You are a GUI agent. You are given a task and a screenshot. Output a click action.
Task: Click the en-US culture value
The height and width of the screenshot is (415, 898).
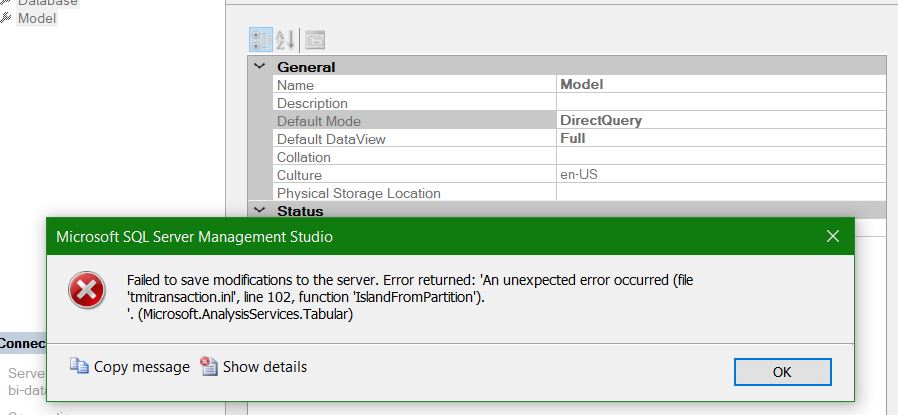(721, 175)
